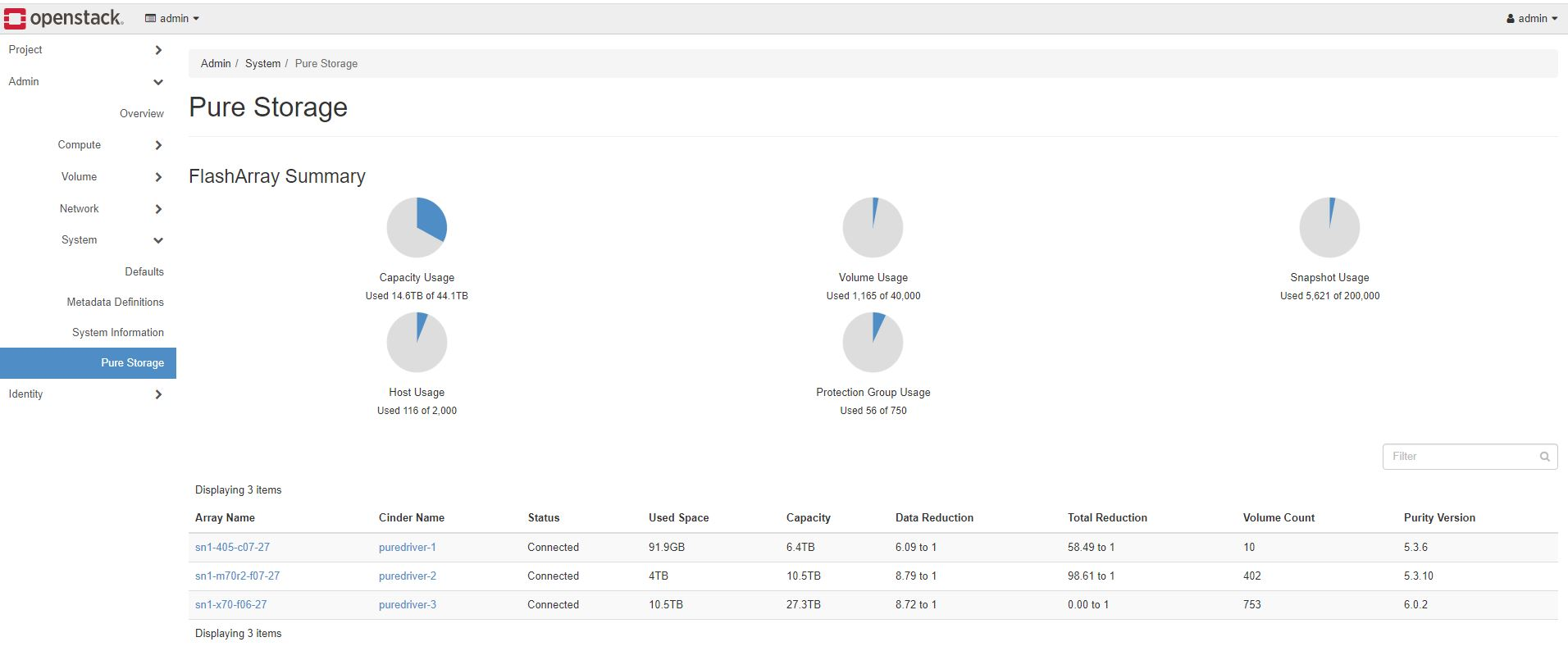Click the 'Used 1,165 of 40,000' text
The width and height of the screenshot is (1568, 660).
click(x=873, y=296)
